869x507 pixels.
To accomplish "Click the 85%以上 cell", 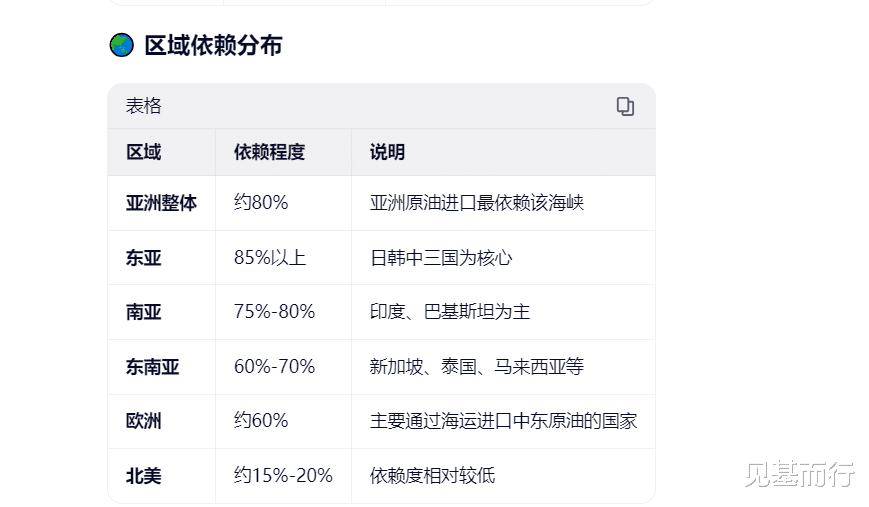I will click(270, 258).
